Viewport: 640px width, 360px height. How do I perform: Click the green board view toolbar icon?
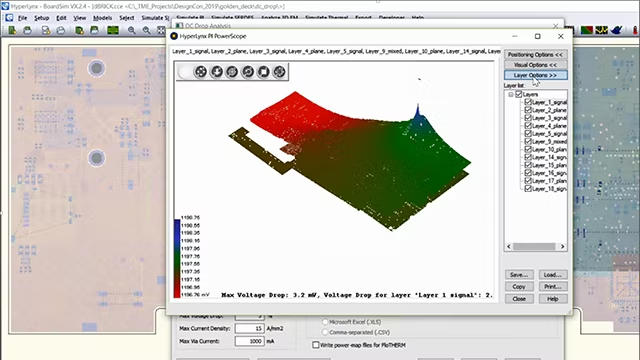coord(113,30)
